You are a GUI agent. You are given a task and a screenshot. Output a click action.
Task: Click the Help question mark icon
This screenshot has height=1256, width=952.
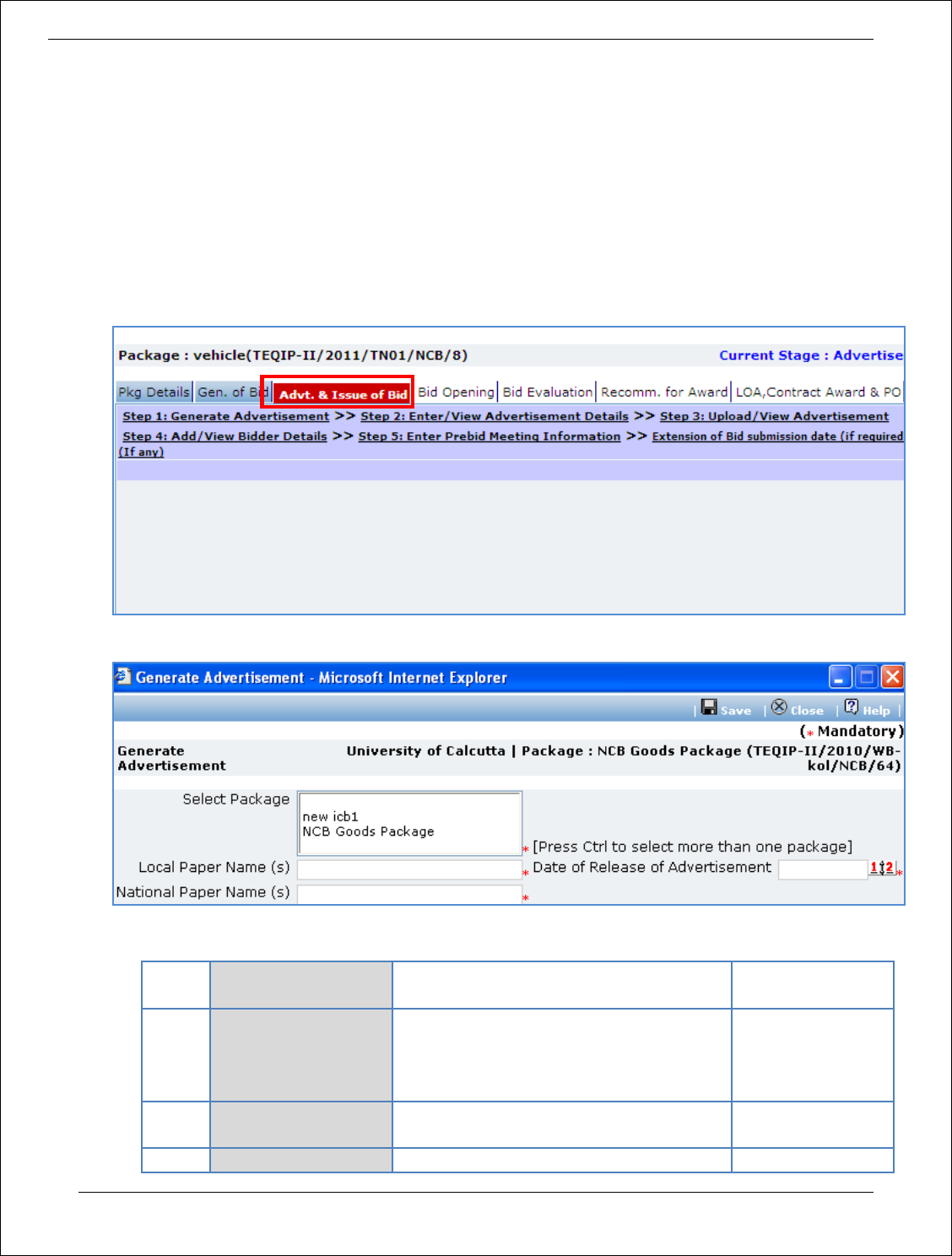tap(852, 707)
